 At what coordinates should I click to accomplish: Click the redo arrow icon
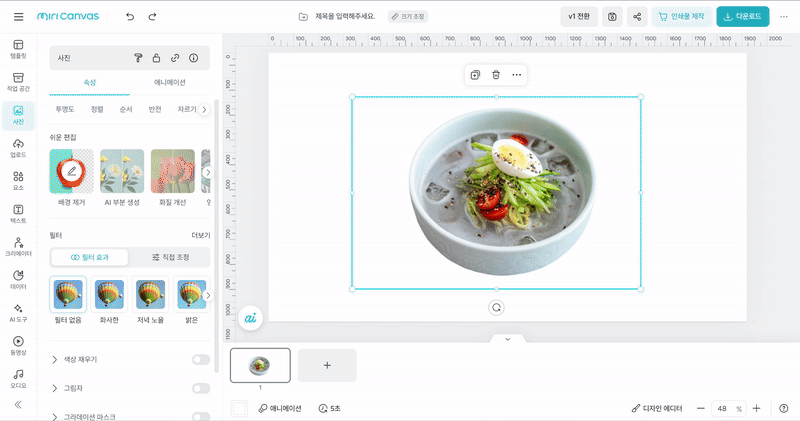coord(152,17)
